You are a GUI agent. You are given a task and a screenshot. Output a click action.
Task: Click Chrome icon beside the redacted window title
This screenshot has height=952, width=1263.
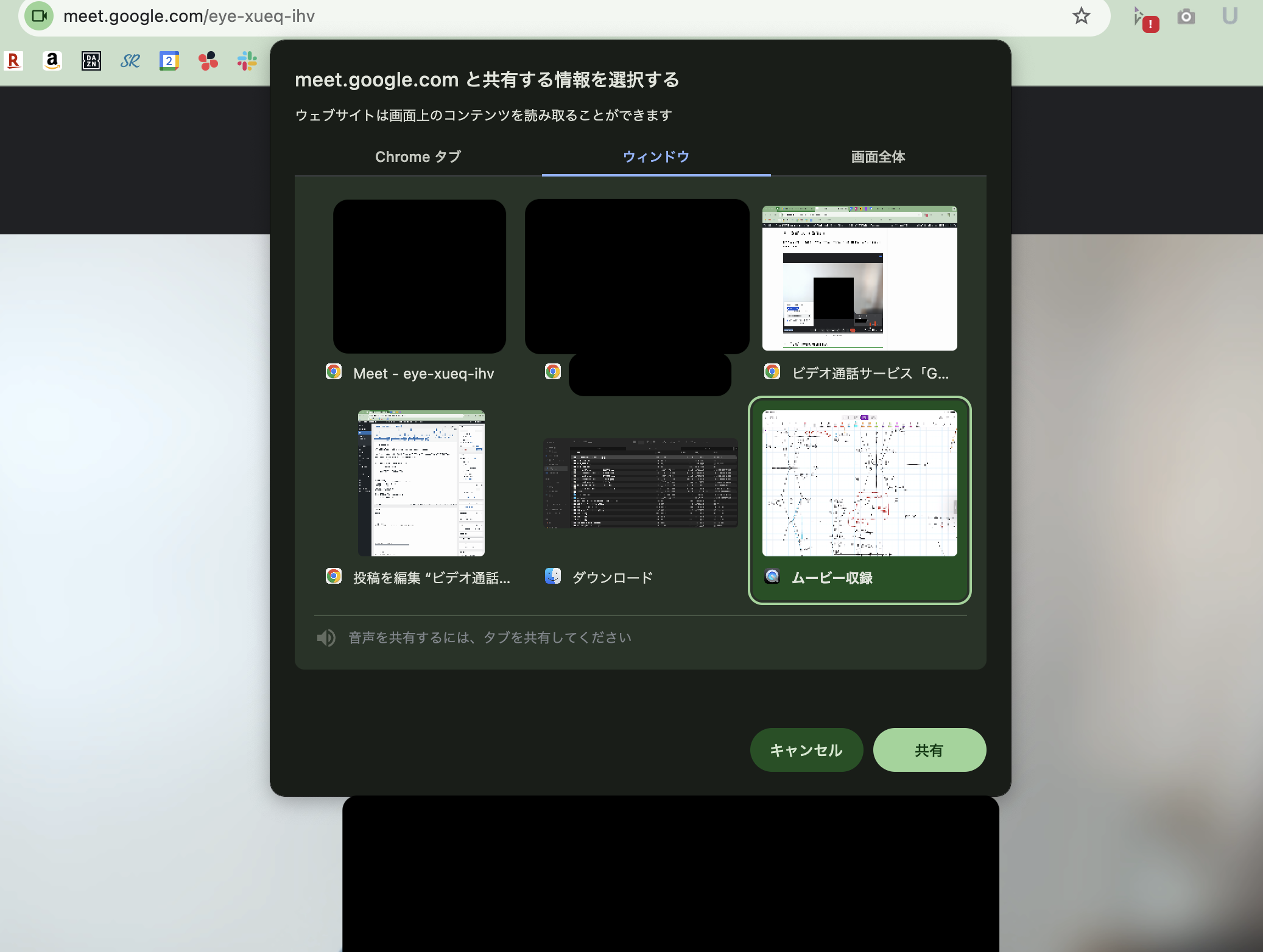(553, 372)
